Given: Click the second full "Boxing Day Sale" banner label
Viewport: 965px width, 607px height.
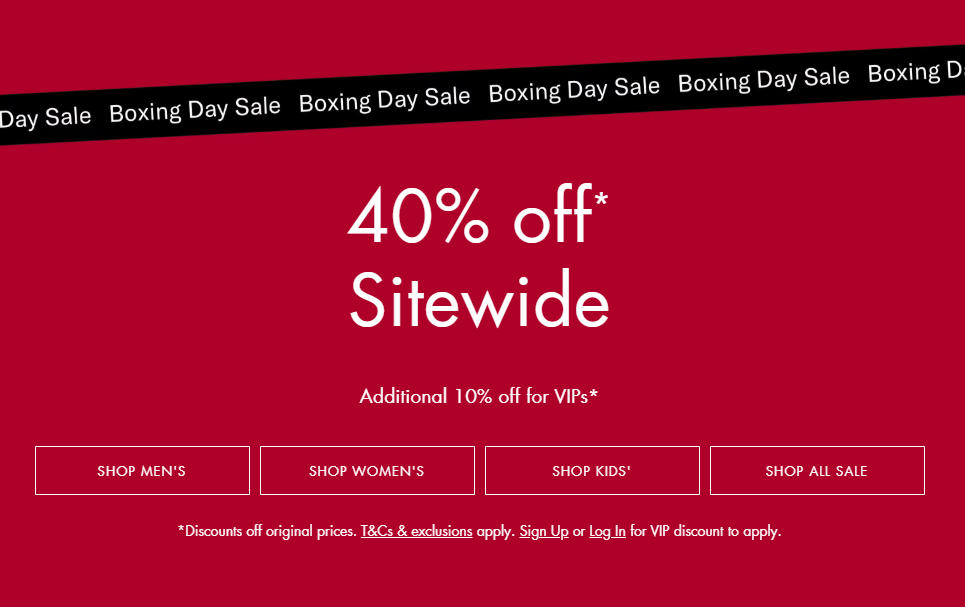Looking at the screenshot, I should point(384,99).
